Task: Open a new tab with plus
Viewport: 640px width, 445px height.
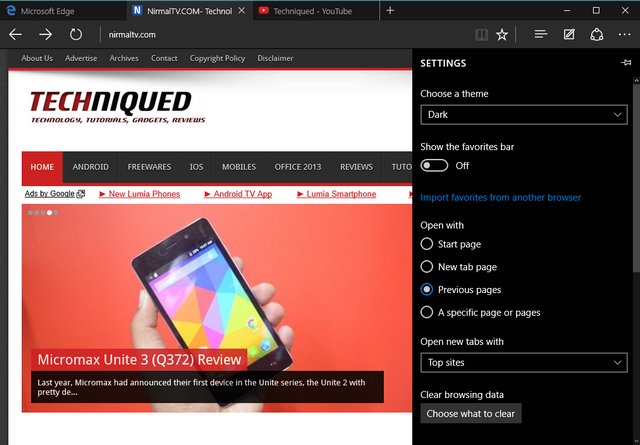Action: [390, 11]
